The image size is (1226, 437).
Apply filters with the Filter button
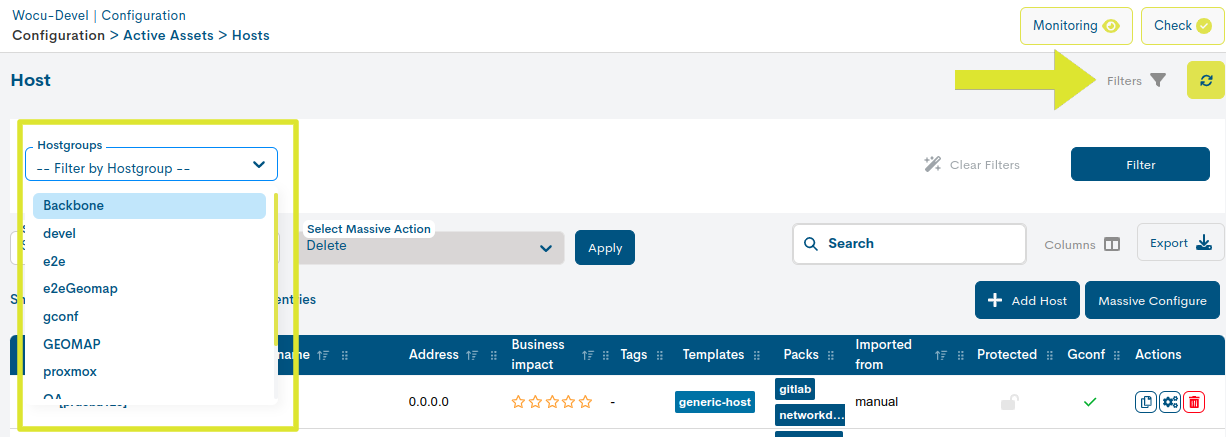[1140, 165]
